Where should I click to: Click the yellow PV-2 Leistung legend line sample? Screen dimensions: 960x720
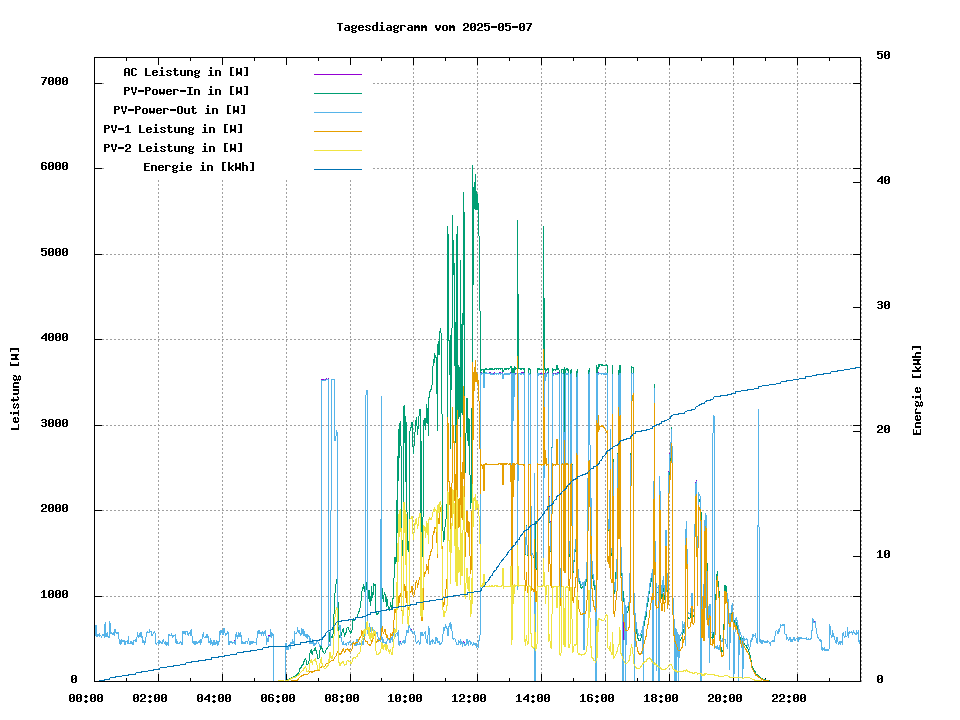click(337, 150)
